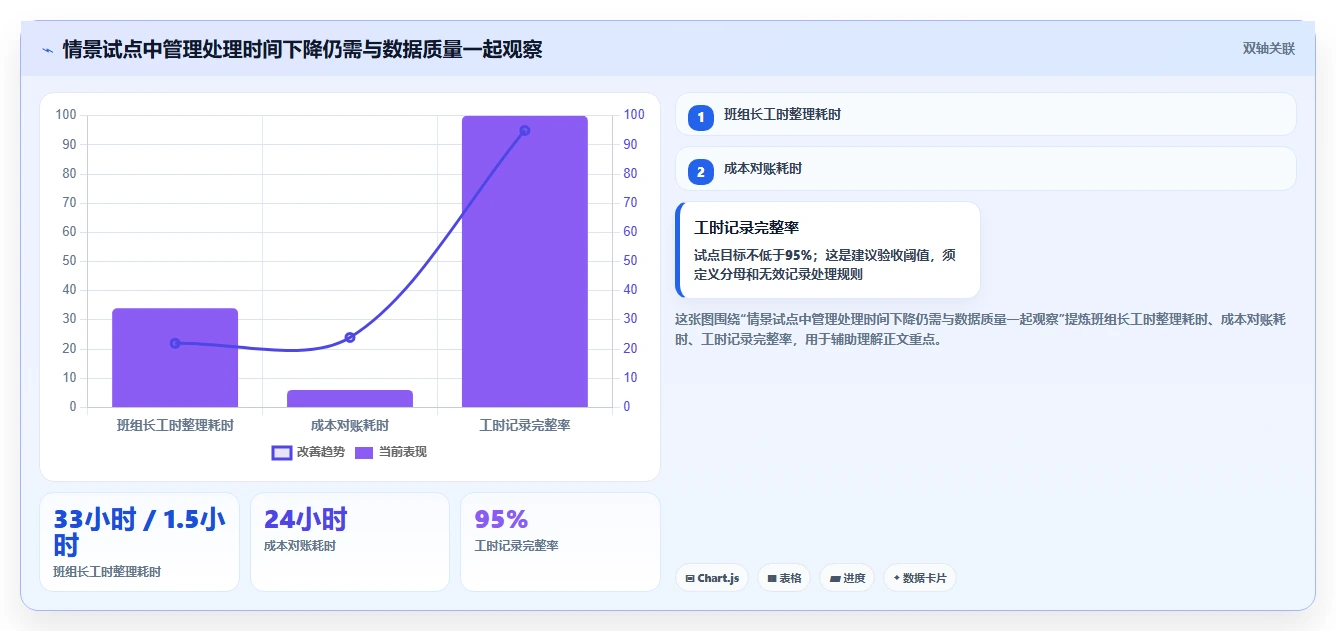
Task: Click the 表格 tag icon
Action: coord(771,579)
